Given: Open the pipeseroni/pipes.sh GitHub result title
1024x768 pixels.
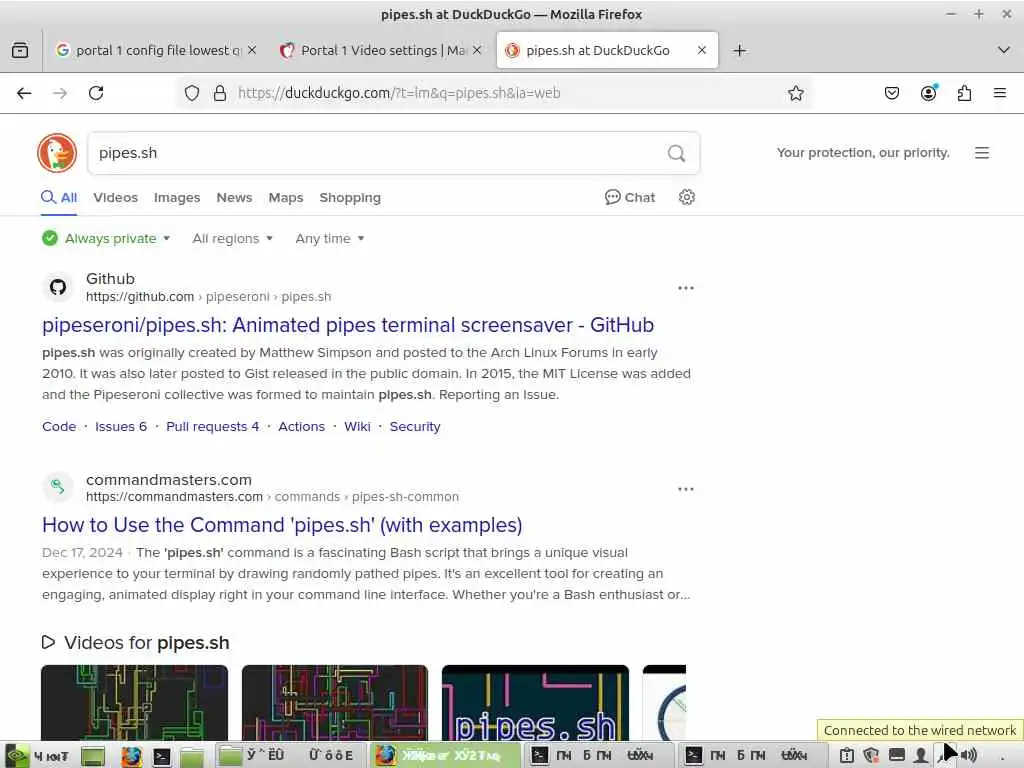Looking at the screenshot, I should pos(348,325).
